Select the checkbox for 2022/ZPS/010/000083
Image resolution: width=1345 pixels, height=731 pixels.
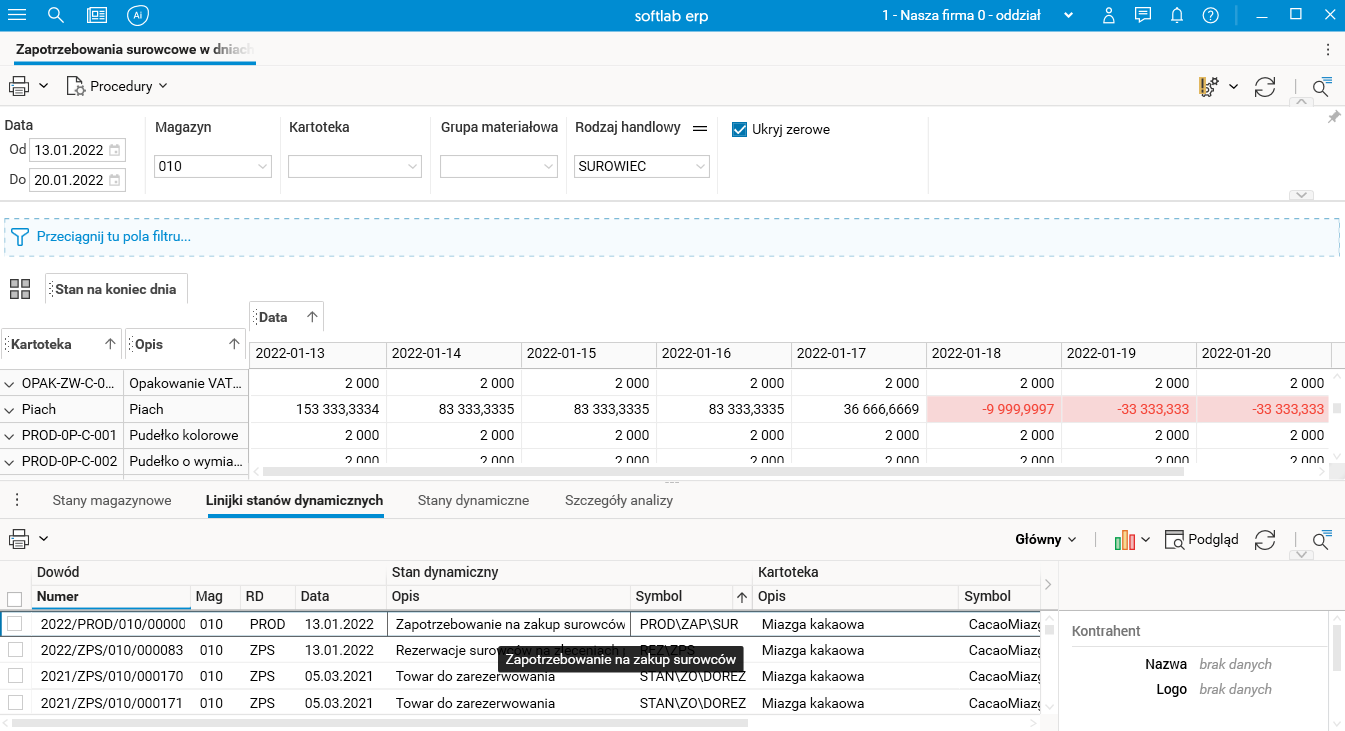[14, 650]
